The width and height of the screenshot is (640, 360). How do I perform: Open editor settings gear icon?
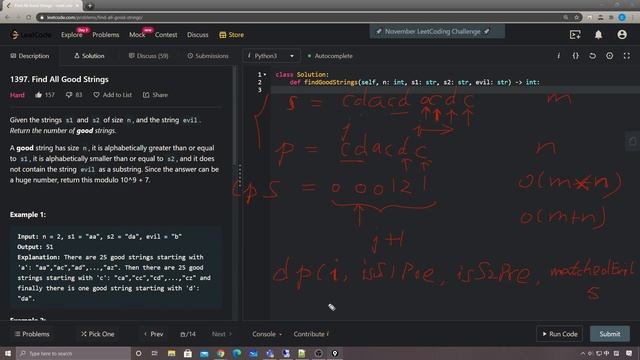pos(609,56)
